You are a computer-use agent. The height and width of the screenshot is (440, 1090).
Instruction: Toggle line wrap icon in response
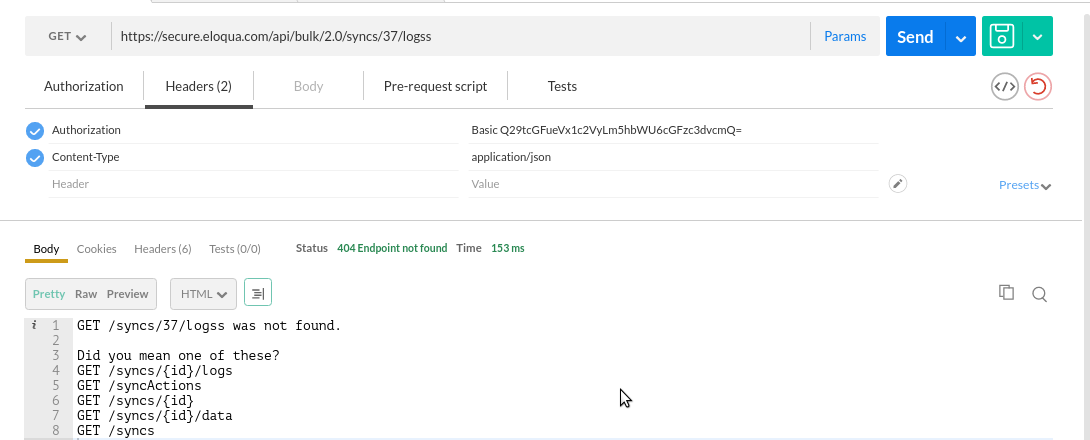(258, 293)
